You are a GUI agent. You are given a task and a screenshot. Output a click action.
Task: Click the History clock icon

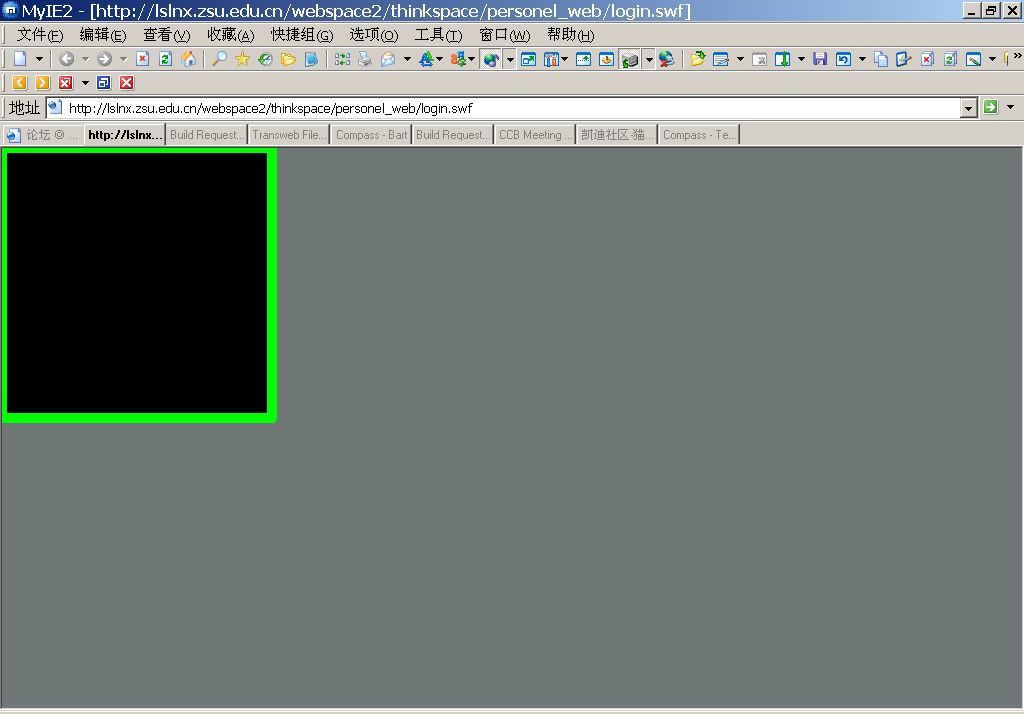pos(265,59)
